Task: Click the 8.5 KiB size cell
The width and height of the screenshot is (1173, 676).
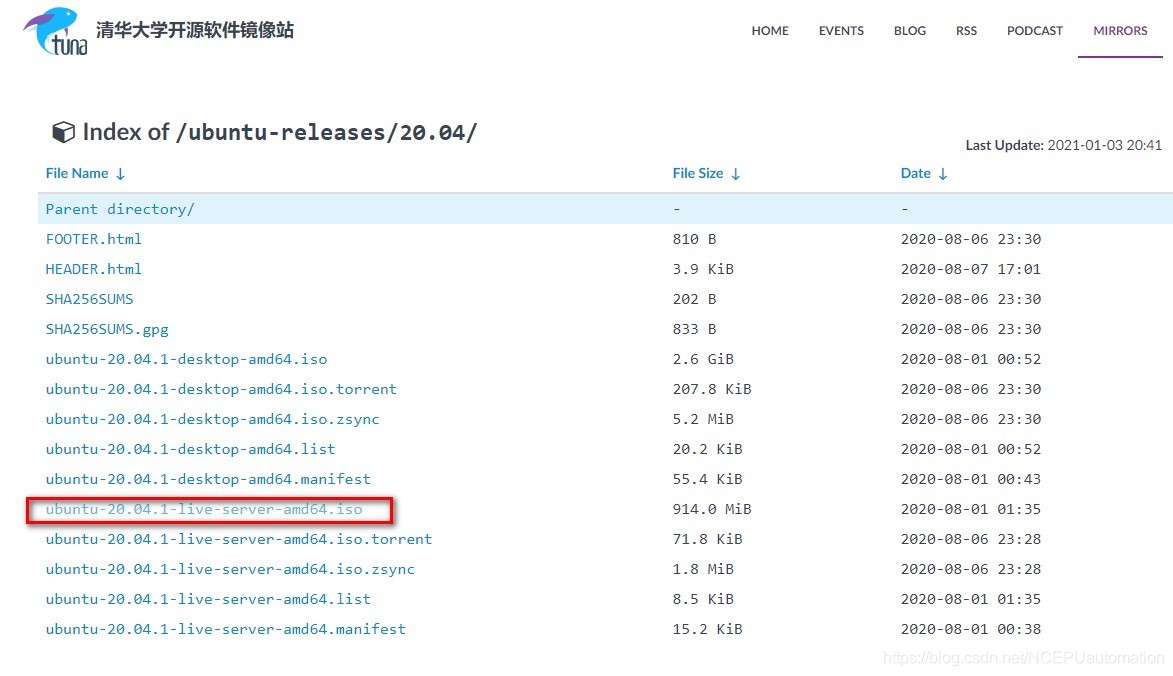Action: pos(702,599)
